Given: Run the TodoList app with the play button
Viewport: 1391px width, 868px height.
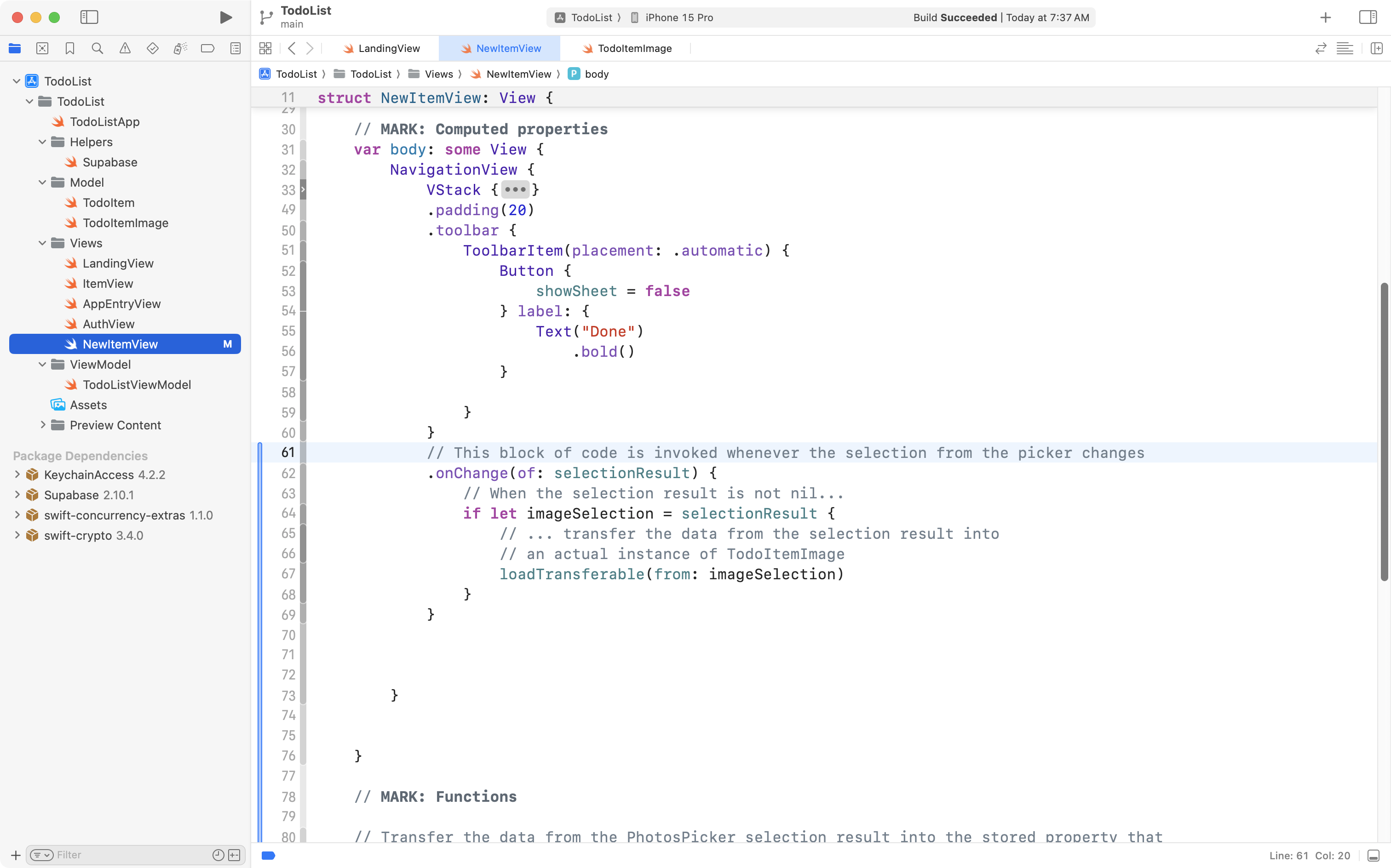Looking at the screenshot, I should (x=225, y=17).
